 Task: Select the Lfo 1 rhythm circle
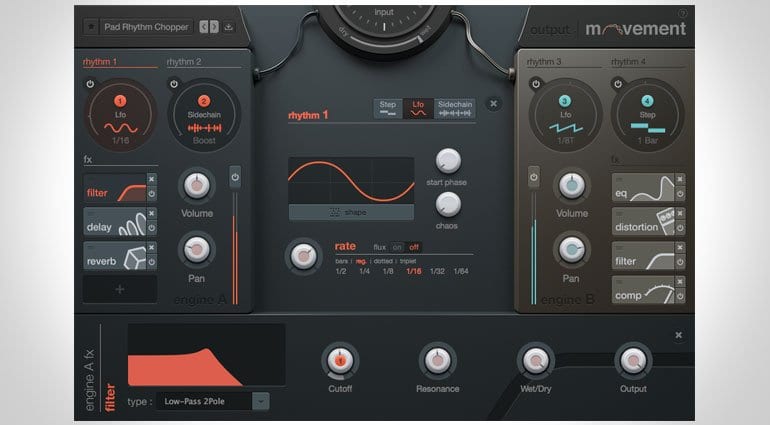[x=121, y=114]
